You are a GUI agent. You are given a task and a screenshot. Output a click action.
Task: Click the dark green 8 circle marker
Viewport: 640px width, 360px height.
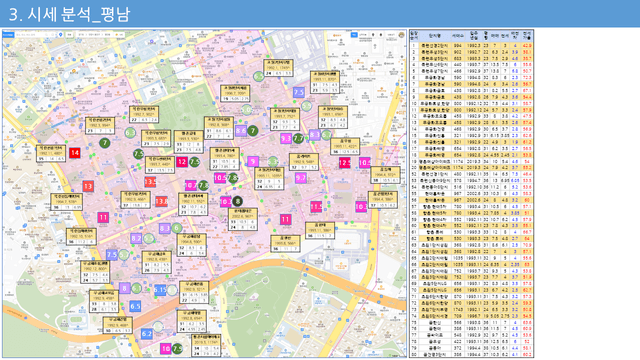(237, 201)
